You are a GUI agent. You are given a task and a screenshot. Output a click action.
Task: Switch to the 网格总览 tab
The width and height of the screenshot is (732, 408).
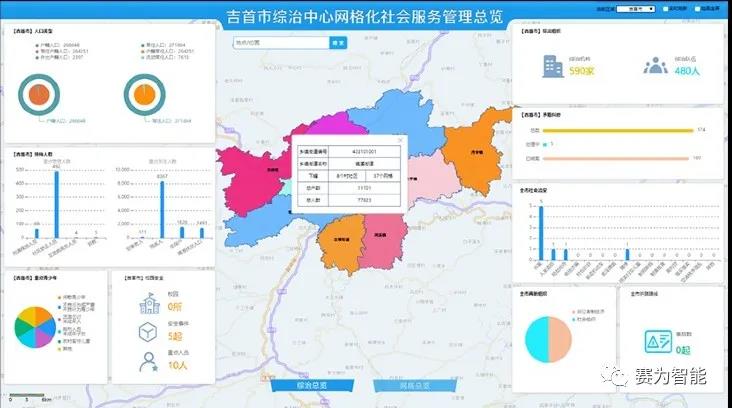(x=414, y=385)
